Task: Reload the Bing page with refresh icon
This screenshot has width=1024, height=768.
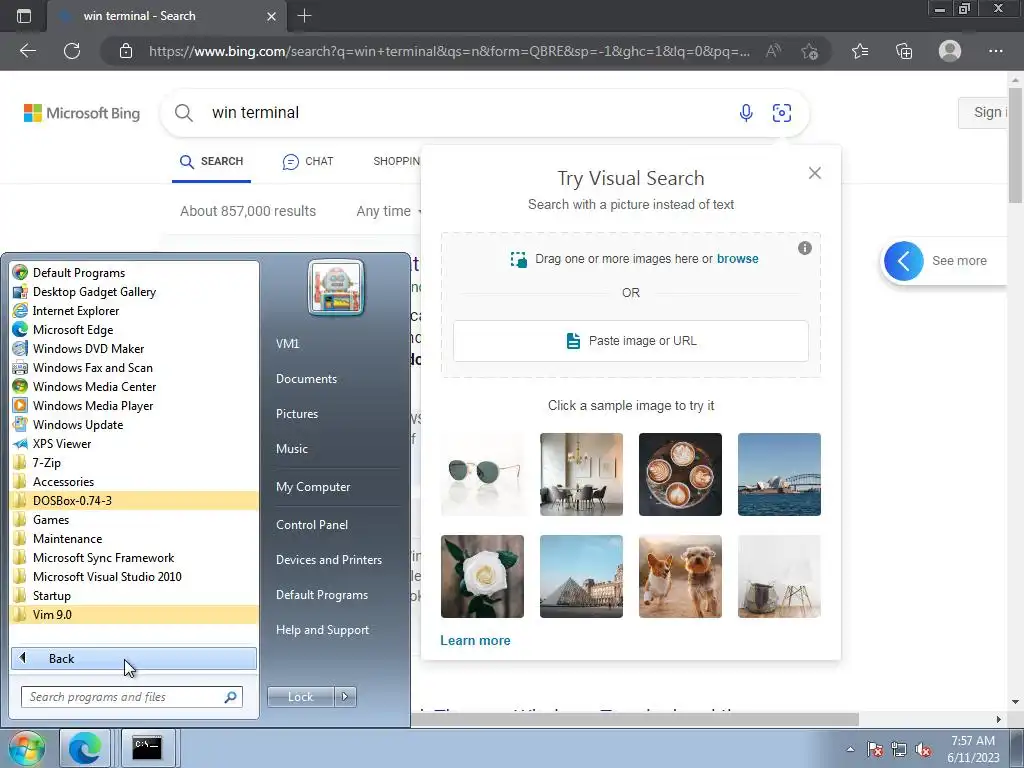Action: point(72,51)
